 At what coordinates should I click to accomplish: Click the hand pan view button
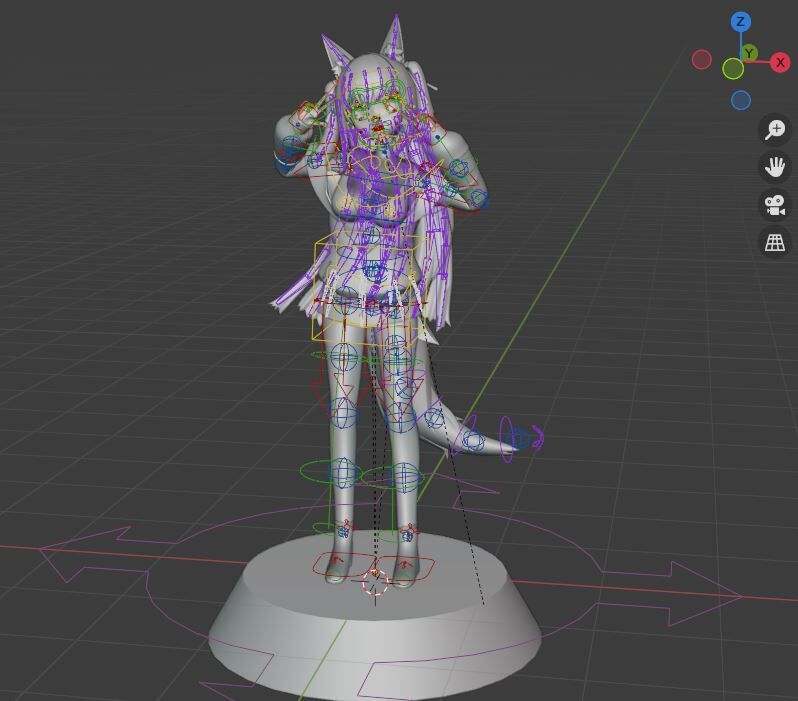[x=775, y=167]
